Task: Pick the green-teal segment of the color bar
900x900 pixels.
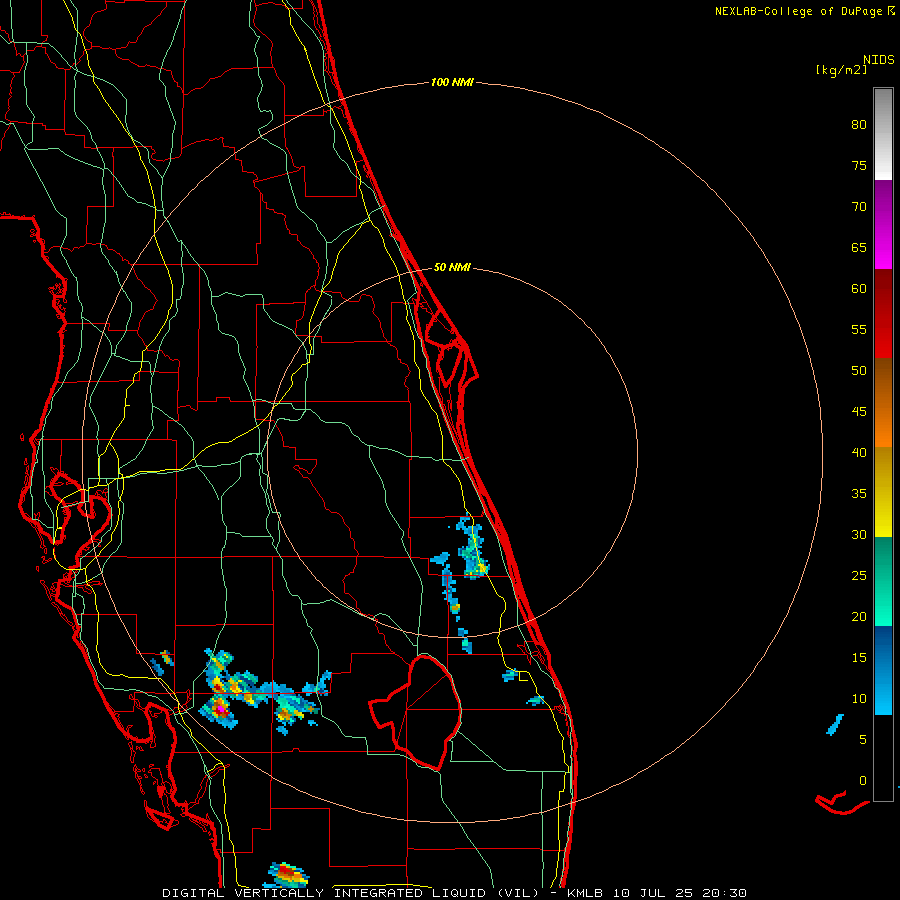Action: click(x=883, y=581)
